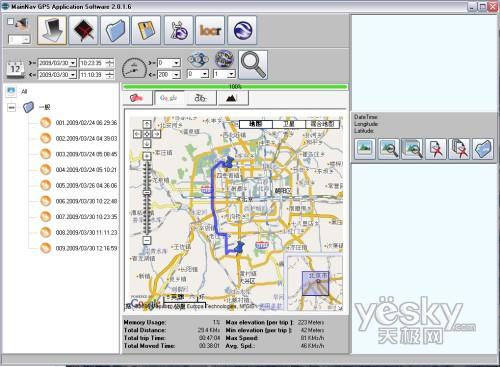Open the 1 dropdown under earth icon
Image resolution: width=500 pixels, height=367 pixels.
(x=231, y=74)
